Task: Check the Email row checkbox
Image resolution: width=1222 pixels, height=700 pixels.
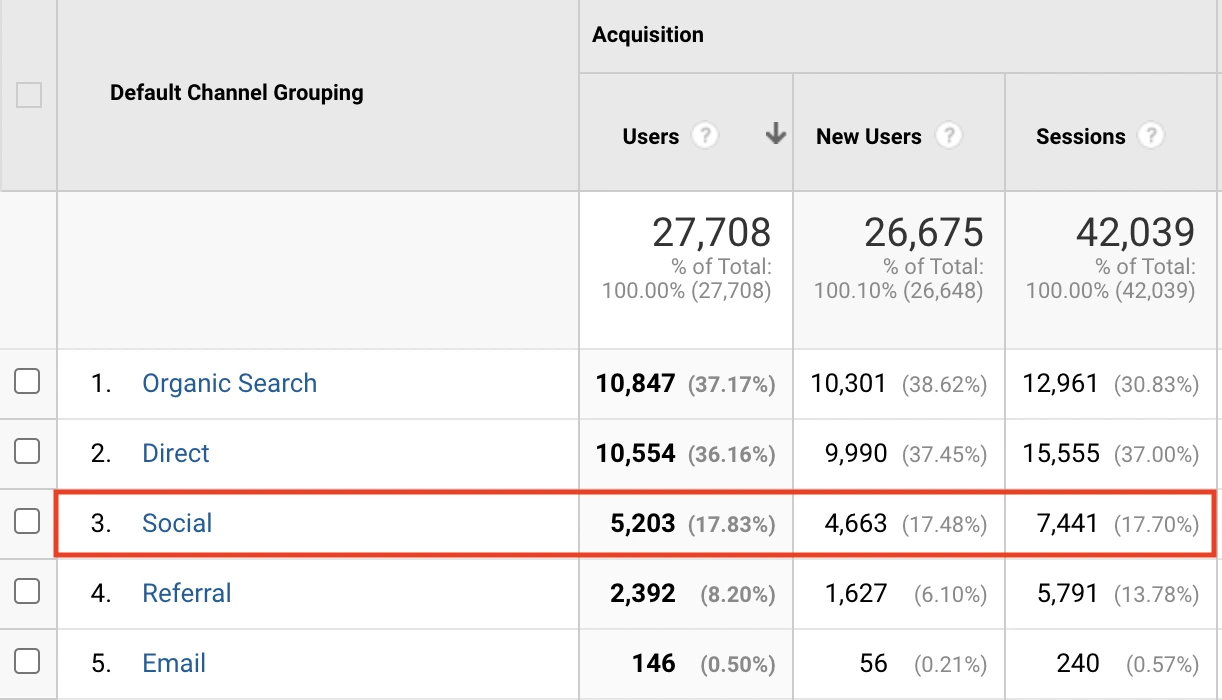Action: (27, 661)
